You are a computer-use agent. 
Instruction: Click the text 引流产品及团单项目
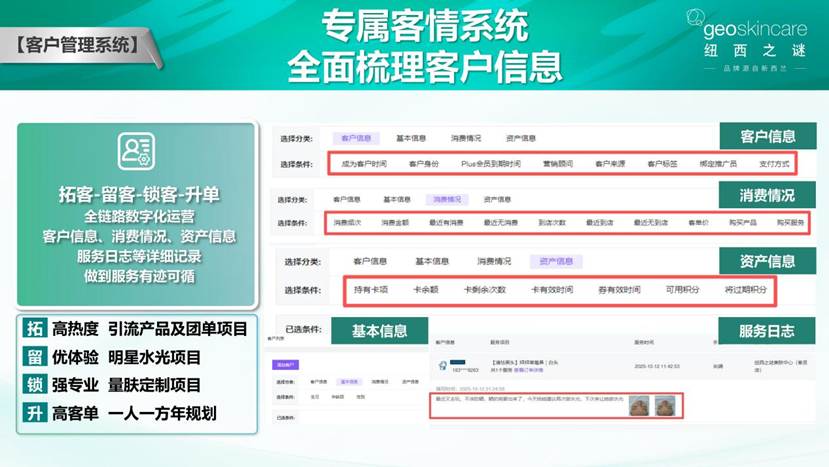point(178,329)
